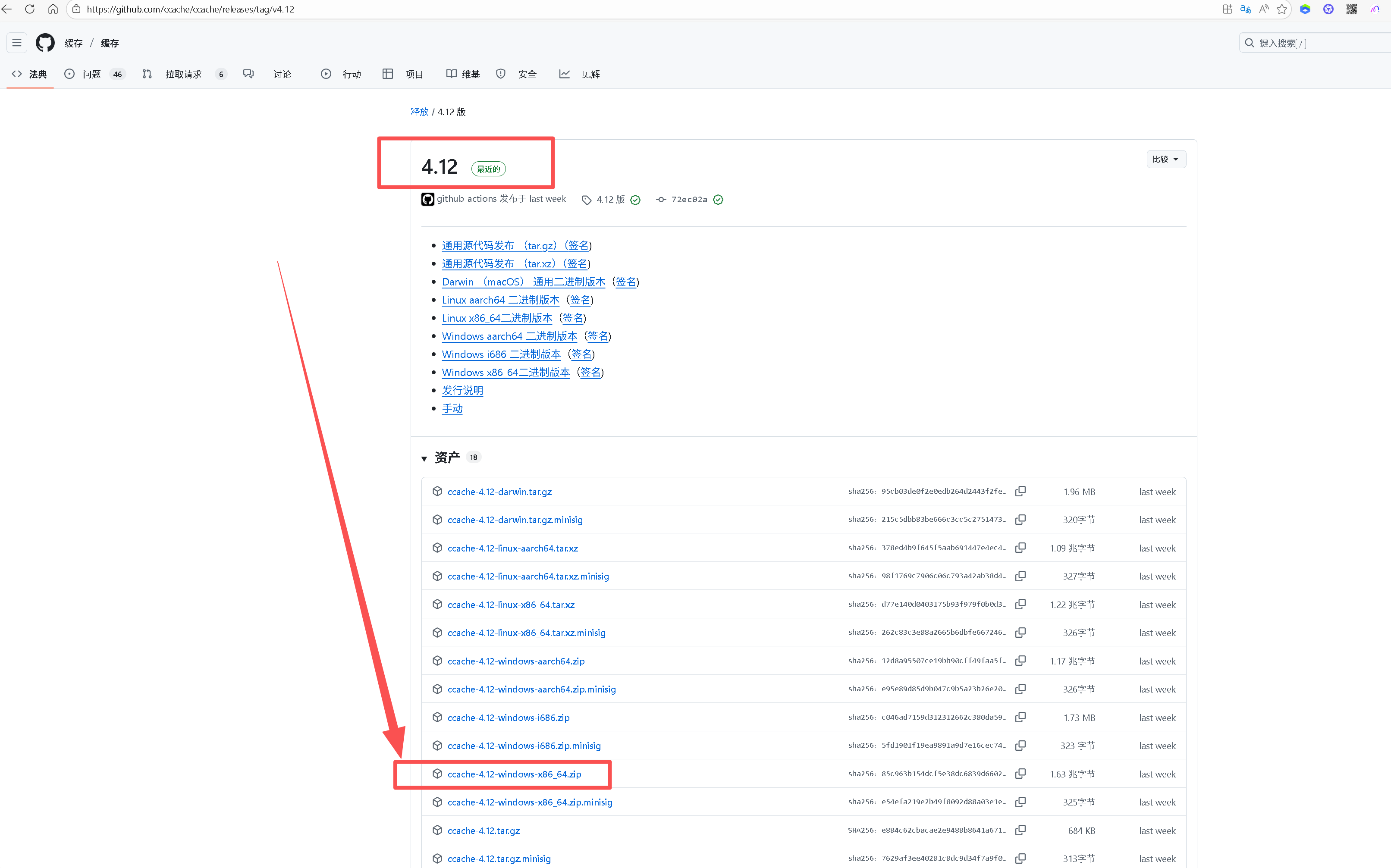
Task: Open the 讨论 discussions tab
Action: click(x=267, y=74)
